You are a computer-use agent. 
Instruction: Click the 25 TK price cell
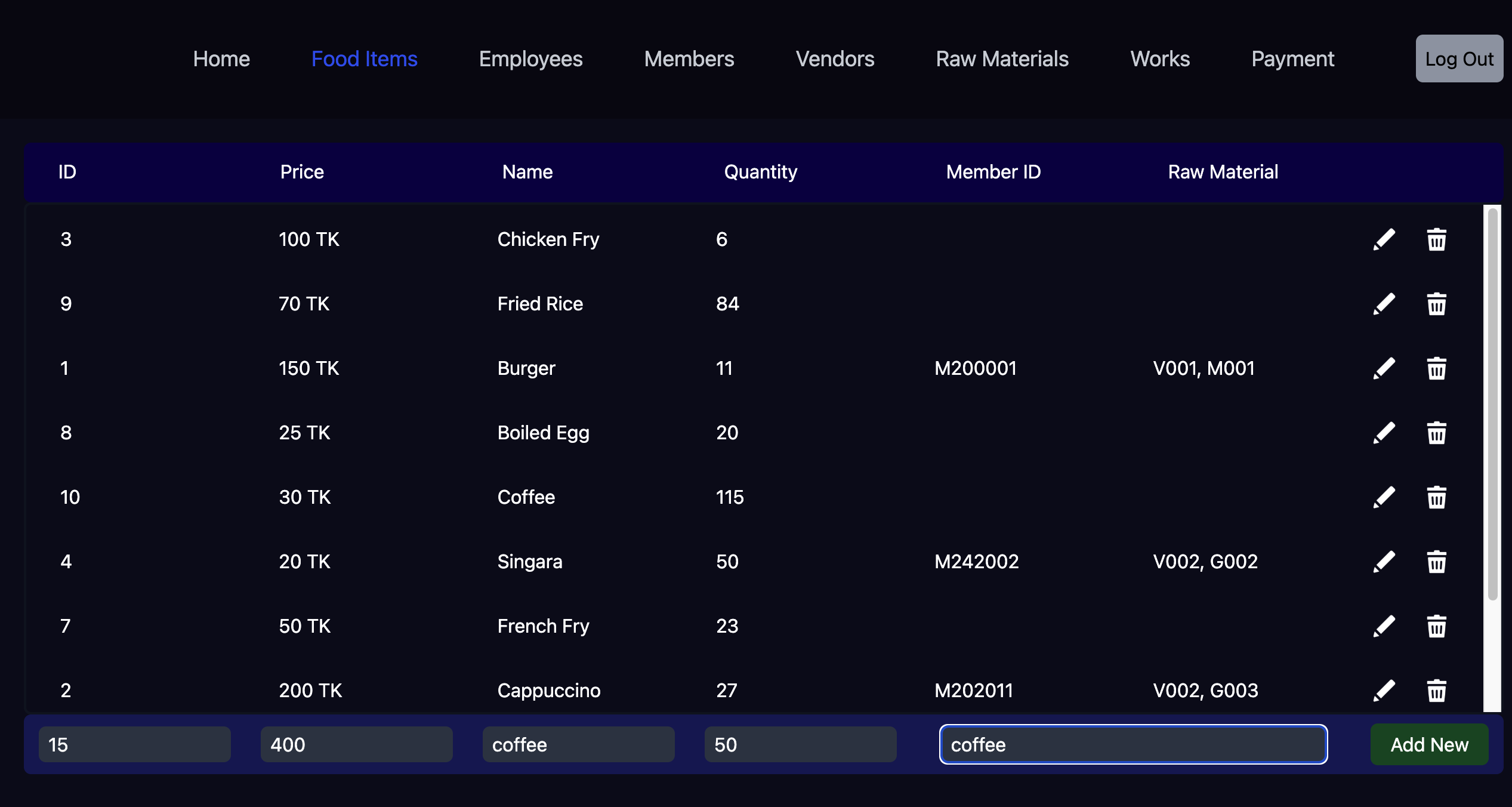tap(304, 433)
